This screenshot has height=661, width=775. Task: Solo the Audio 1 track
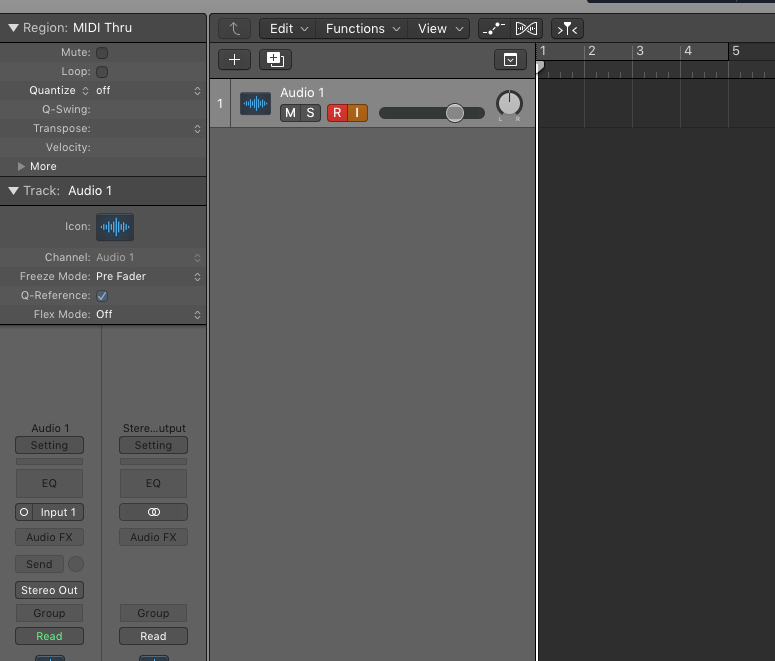(x=310, y=113)
